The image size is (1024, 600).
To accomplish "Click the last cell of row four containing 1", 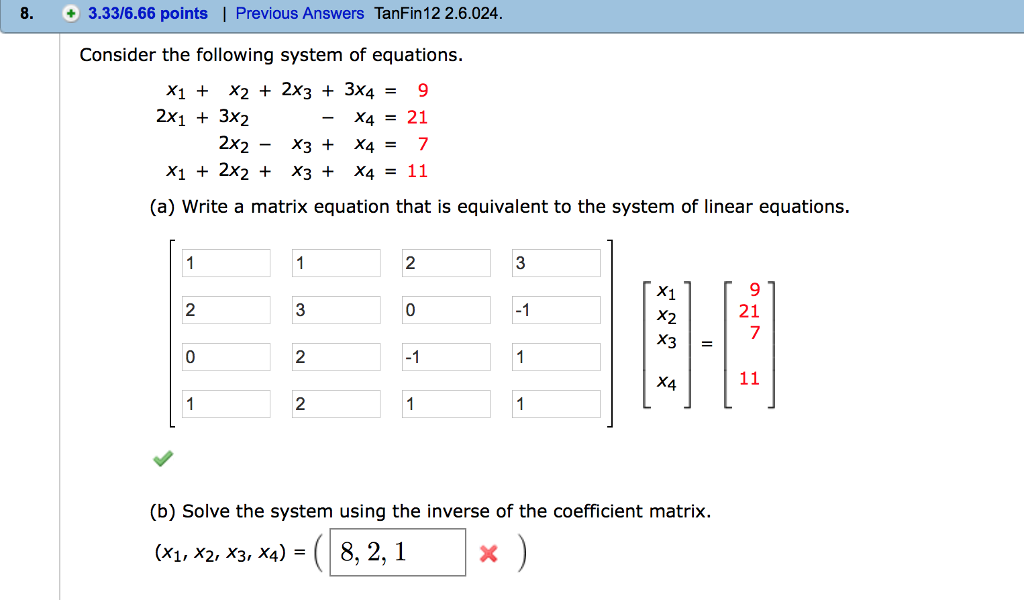I will tap(556, 403).
